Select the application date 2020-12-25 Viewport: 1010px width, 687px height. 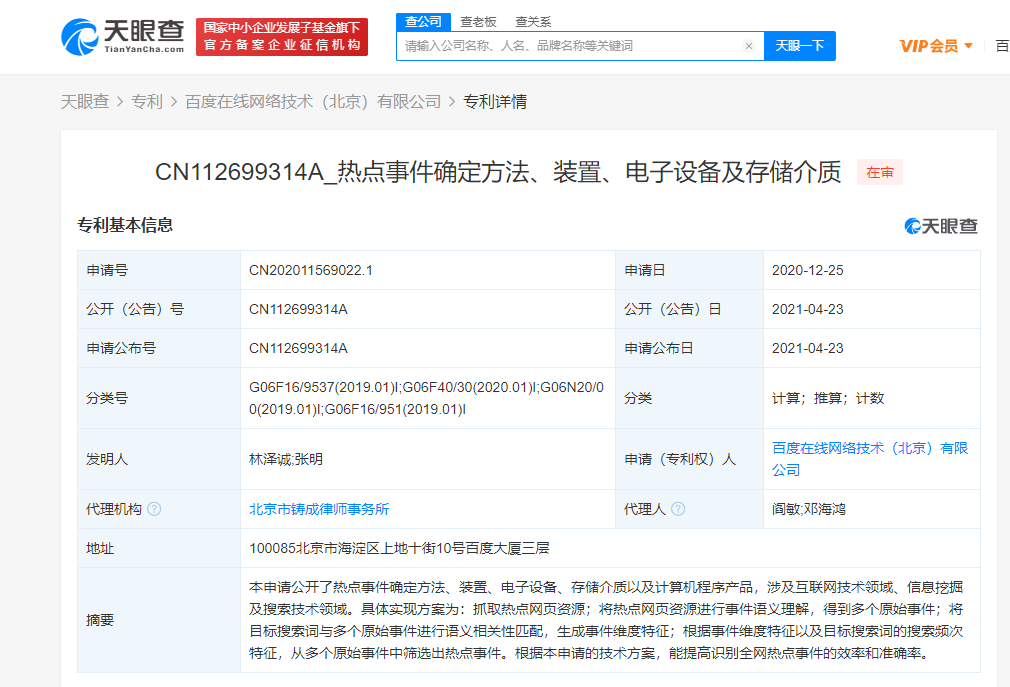(x=807, y=270)
